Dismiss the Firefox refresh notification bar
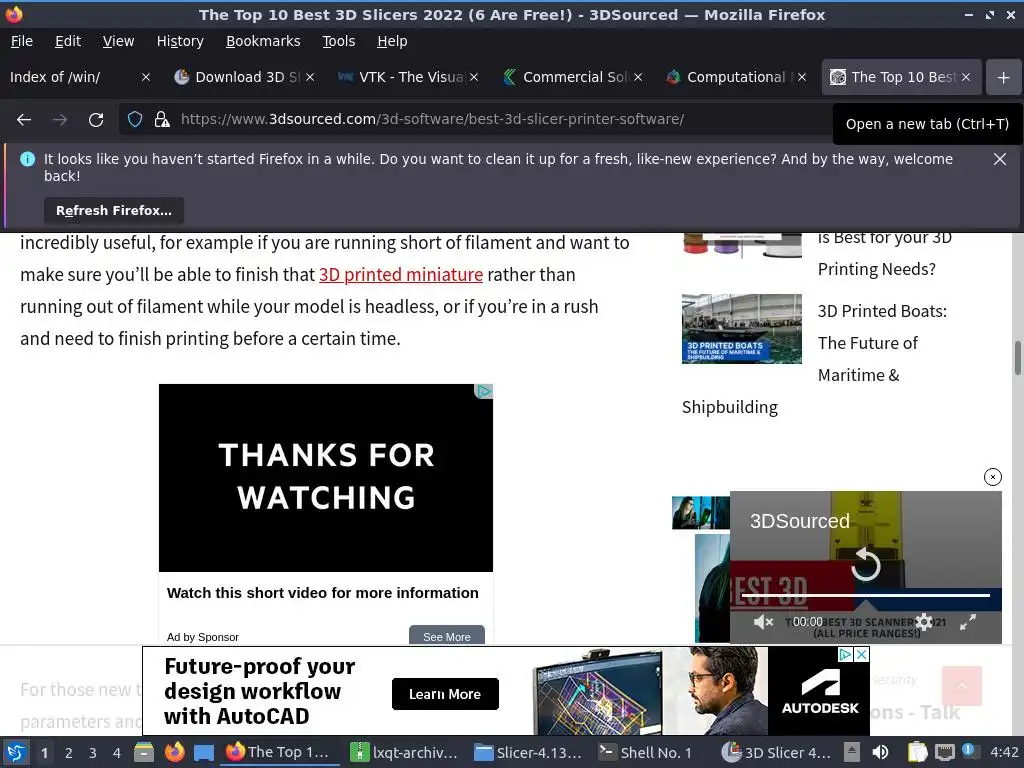 click(999, 159)
